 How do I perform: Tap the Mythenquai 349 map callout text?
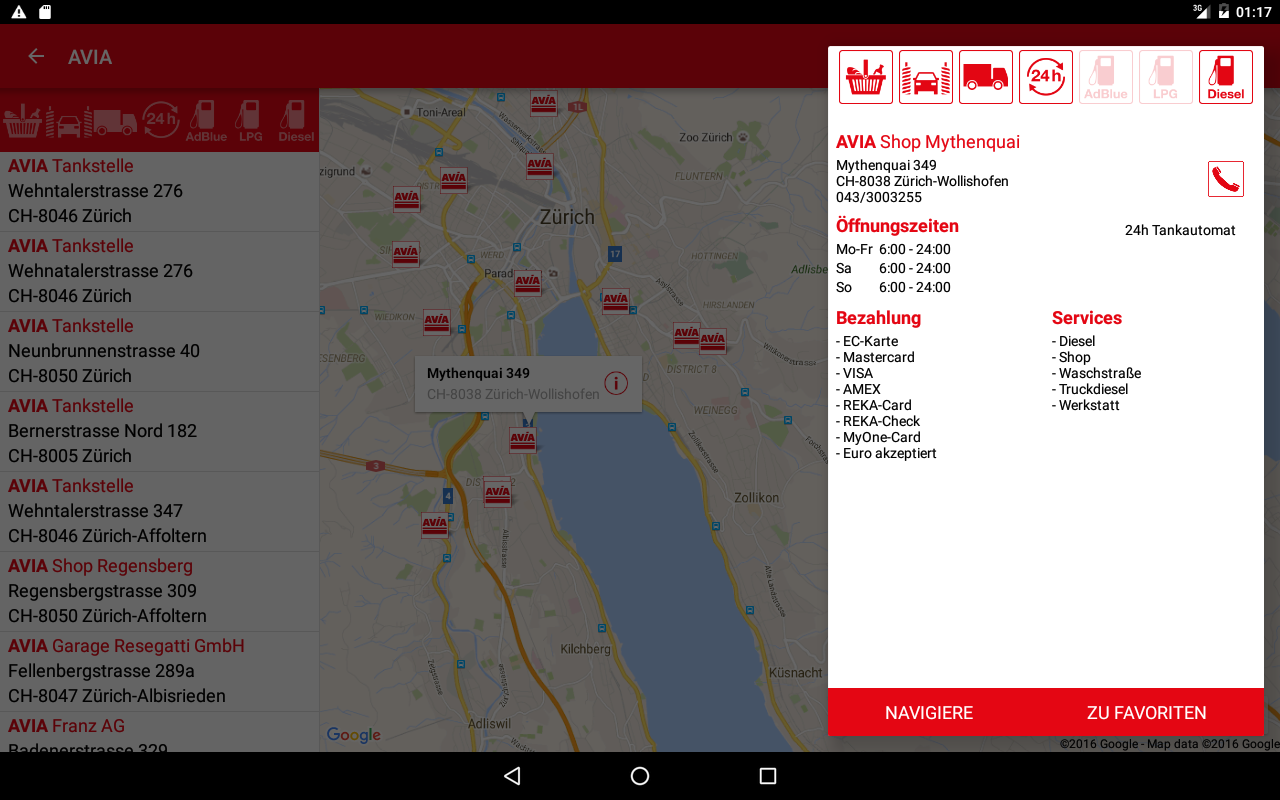(x=478, y=373)
